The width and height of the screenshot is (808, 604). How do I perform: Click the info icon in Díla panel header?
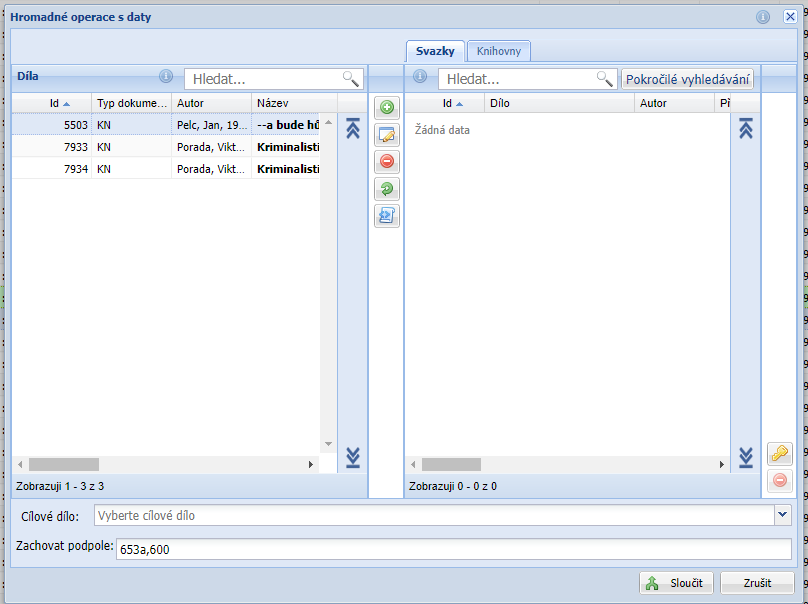(x=167, y=77)
